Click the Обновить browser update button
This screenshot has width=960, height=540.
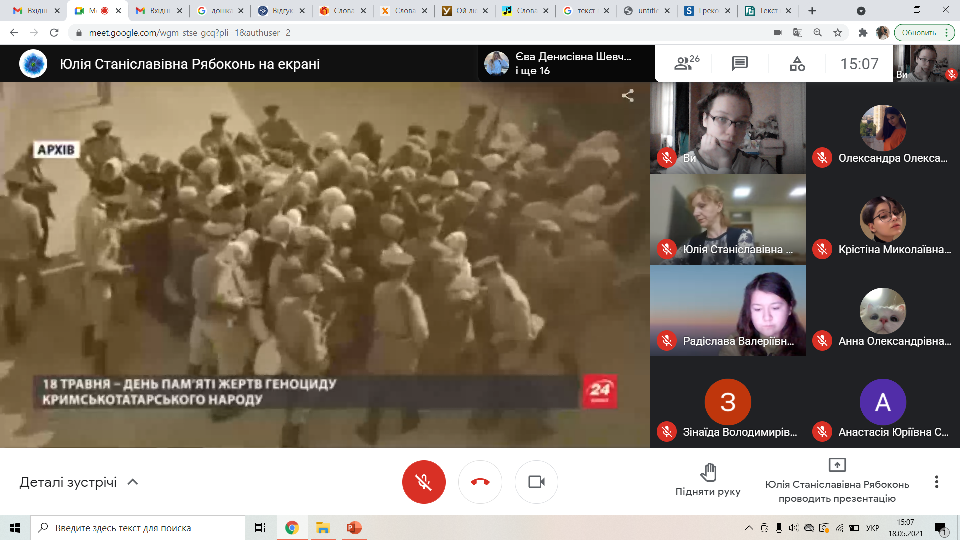point(922,33)
